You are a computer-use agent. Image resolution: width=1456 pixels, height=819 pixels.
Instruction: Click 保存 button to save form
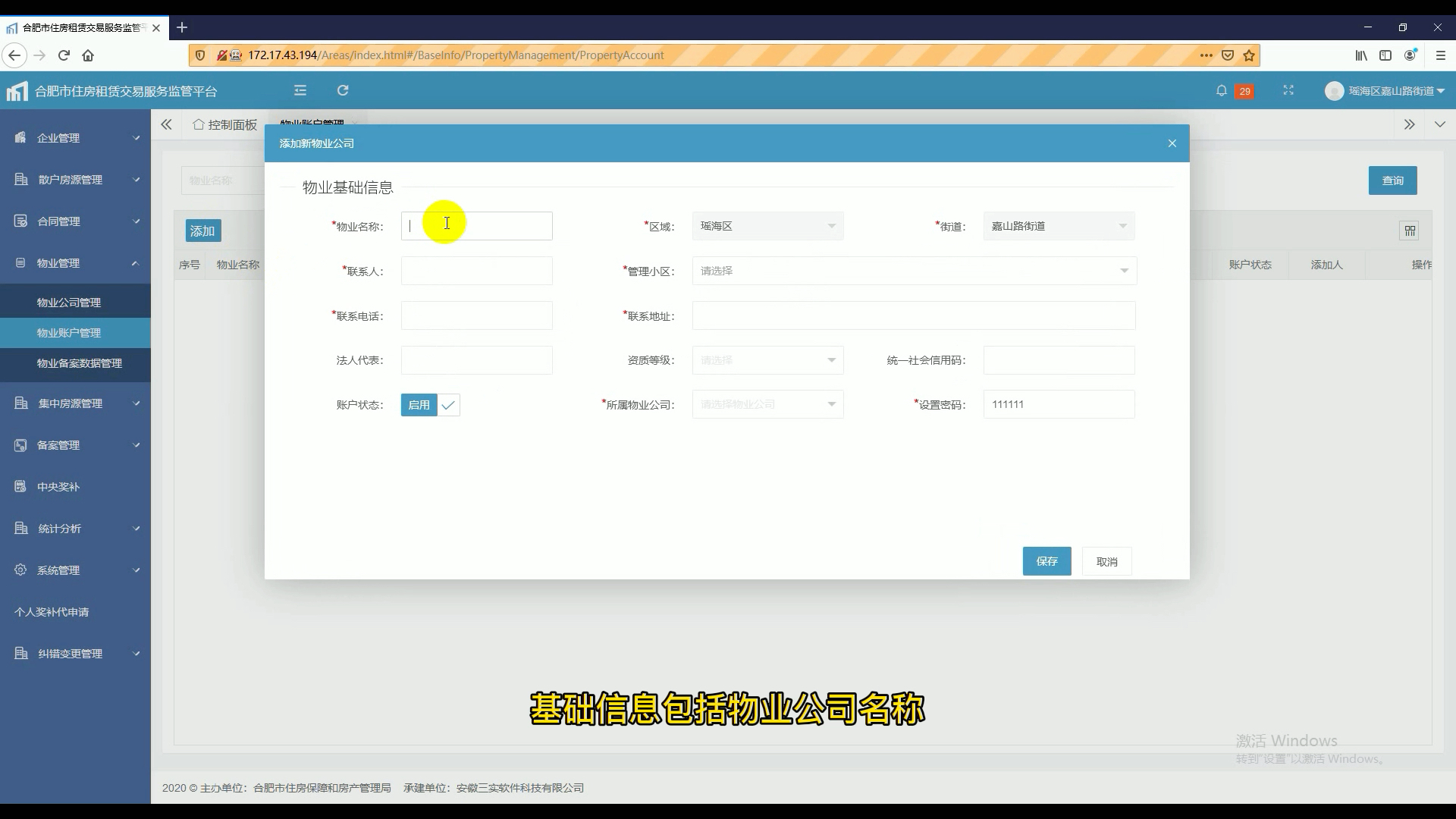(1047, 561)
